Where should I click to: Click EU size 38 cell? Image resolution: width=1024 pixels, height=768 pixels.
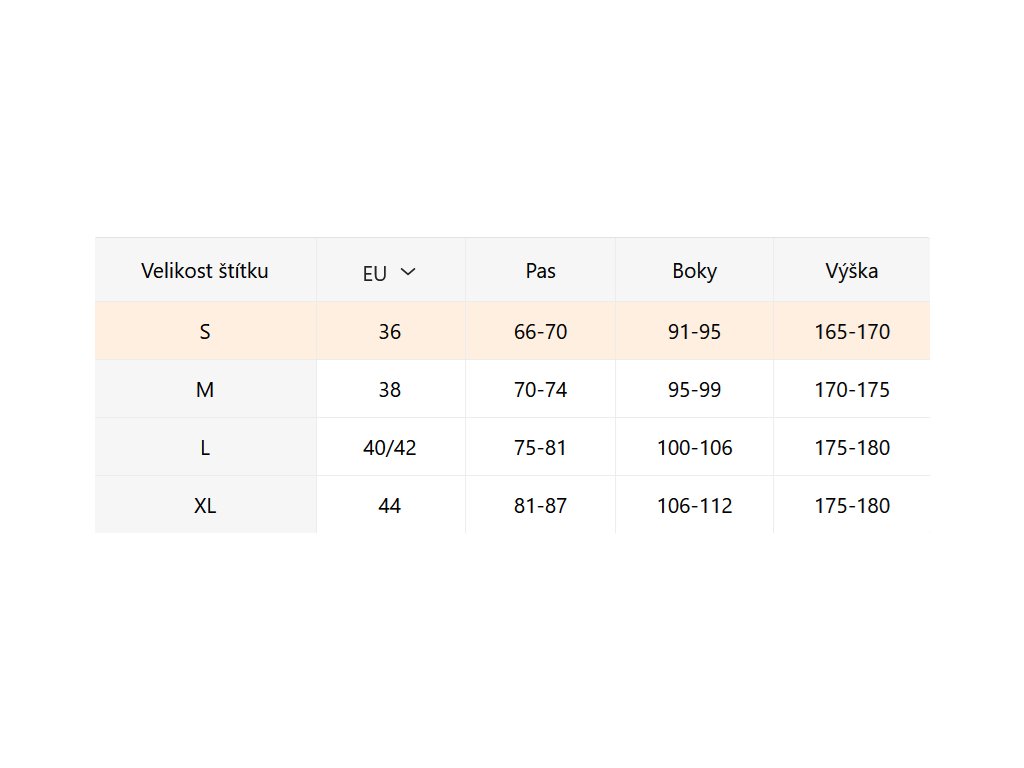[x=390, y=390]
